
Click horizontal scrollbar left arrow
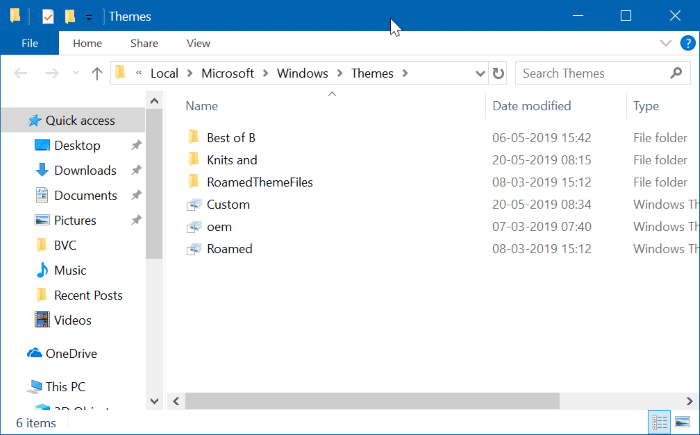click(176, 401)
